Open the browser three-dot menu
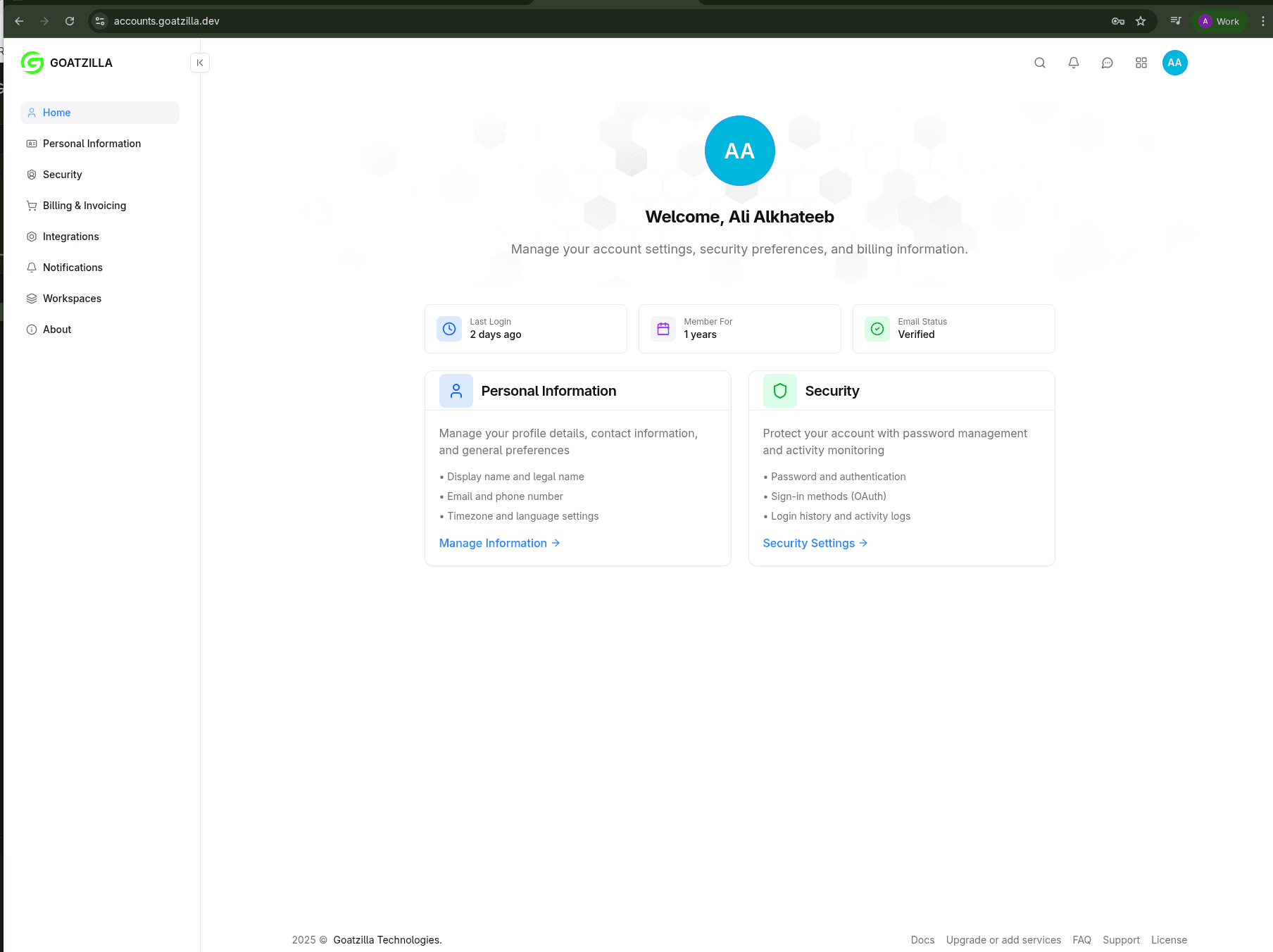 [x=1264, y=21]
